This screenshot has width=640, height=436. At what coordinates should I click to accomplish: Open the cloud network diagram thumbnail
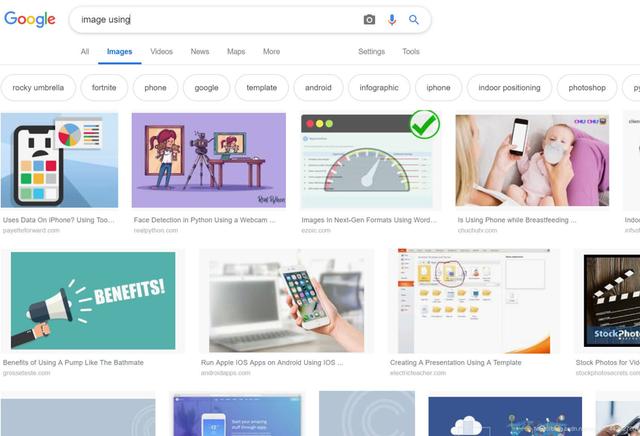coord(505,416)
